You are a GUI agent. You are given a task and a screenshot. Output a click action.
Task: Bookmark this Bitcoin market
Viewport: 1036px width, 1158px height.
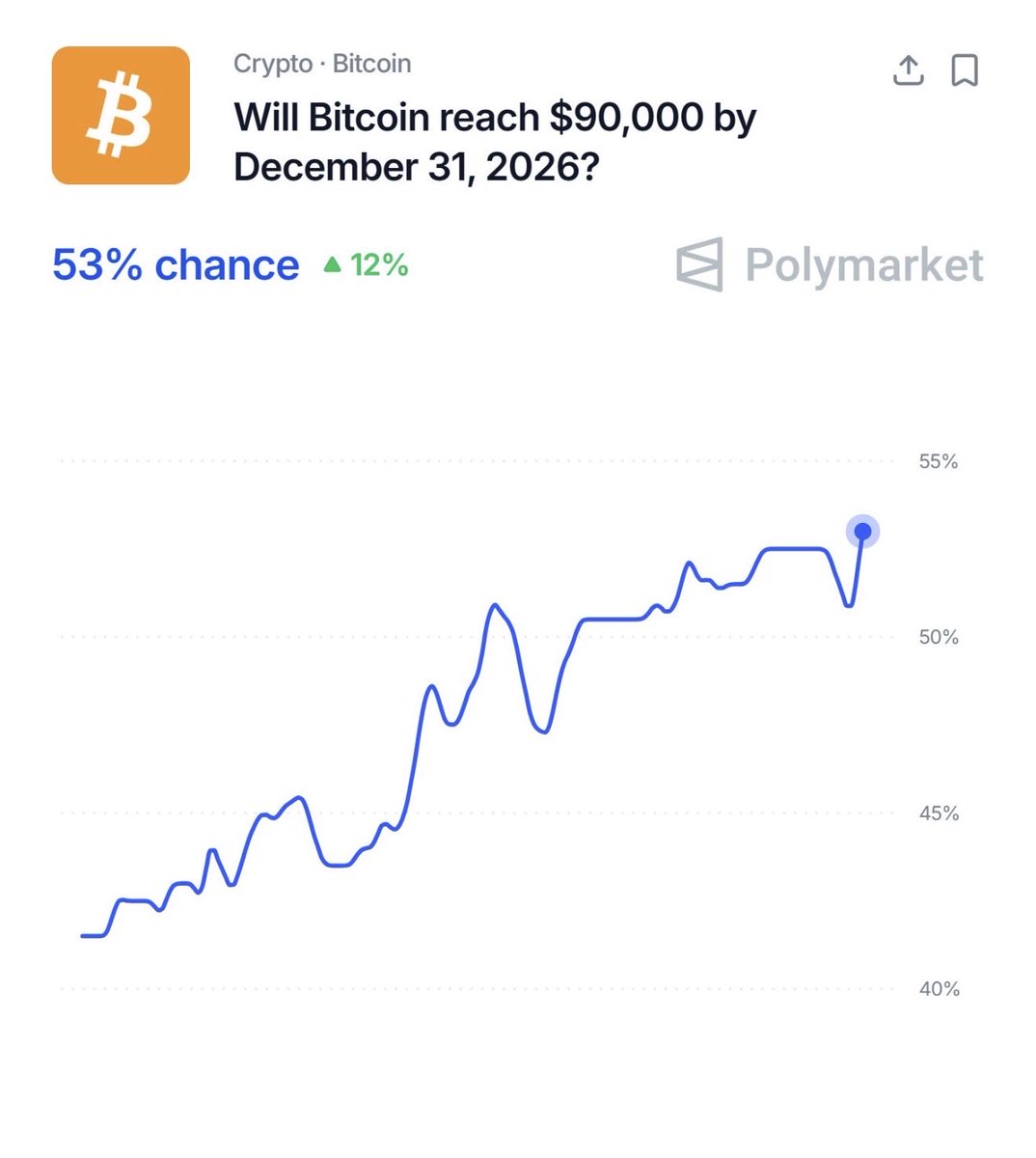click(965, 70)
